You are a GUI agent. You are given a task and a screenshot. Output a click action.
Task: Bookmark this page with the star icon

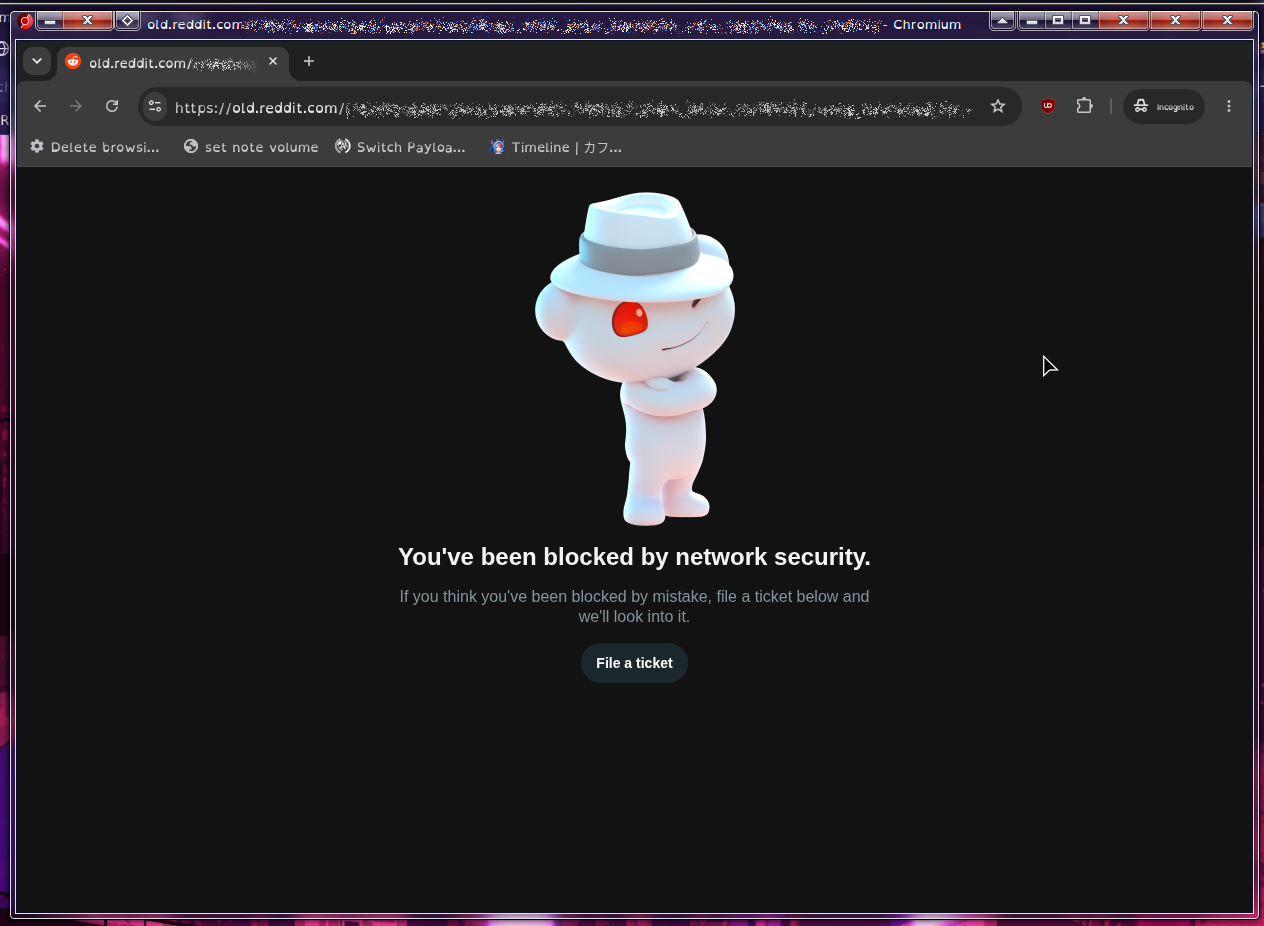click(x=997, y=106)
